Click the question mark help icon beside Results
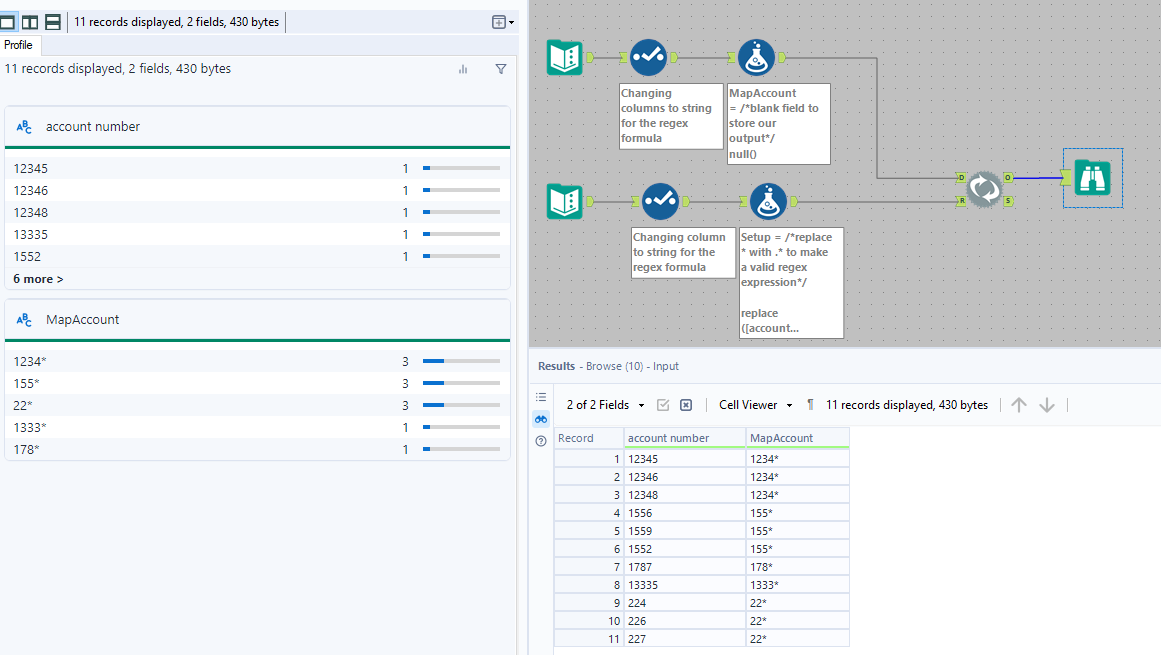This screenshot has height=655, width=1161. point(541,440)
